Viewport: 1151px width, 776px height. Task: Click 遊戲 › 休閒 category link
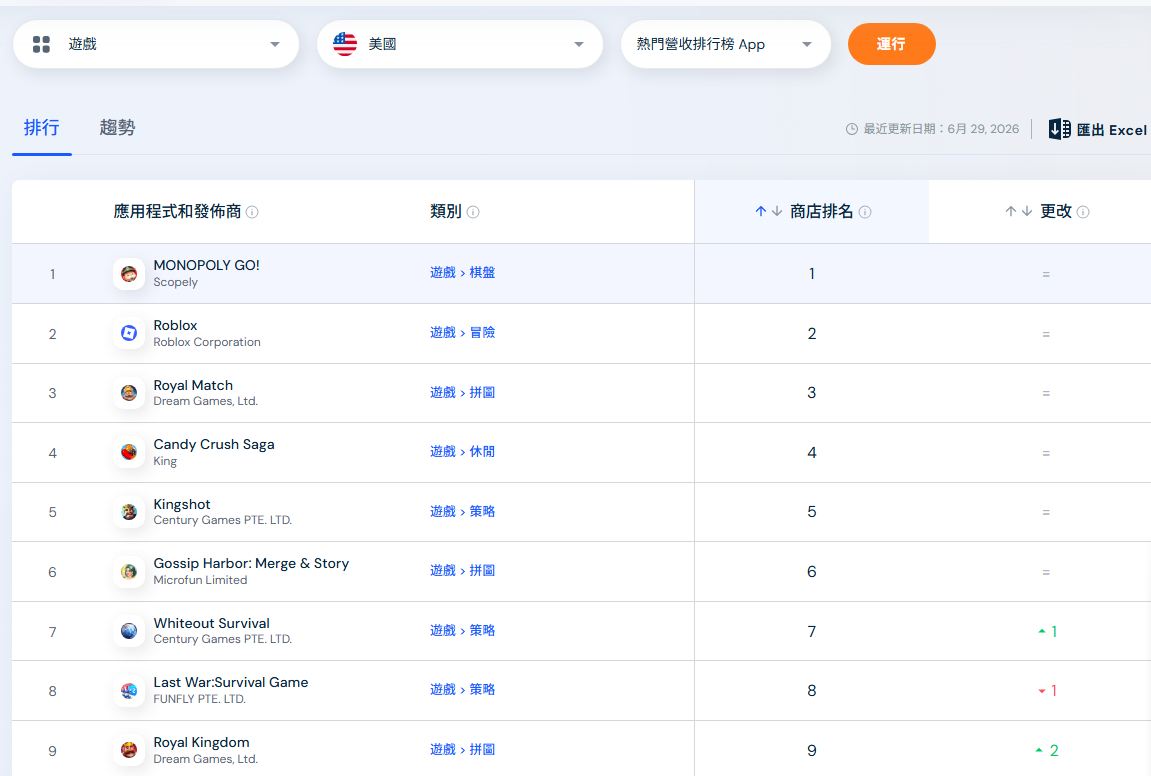click(462, 452)
